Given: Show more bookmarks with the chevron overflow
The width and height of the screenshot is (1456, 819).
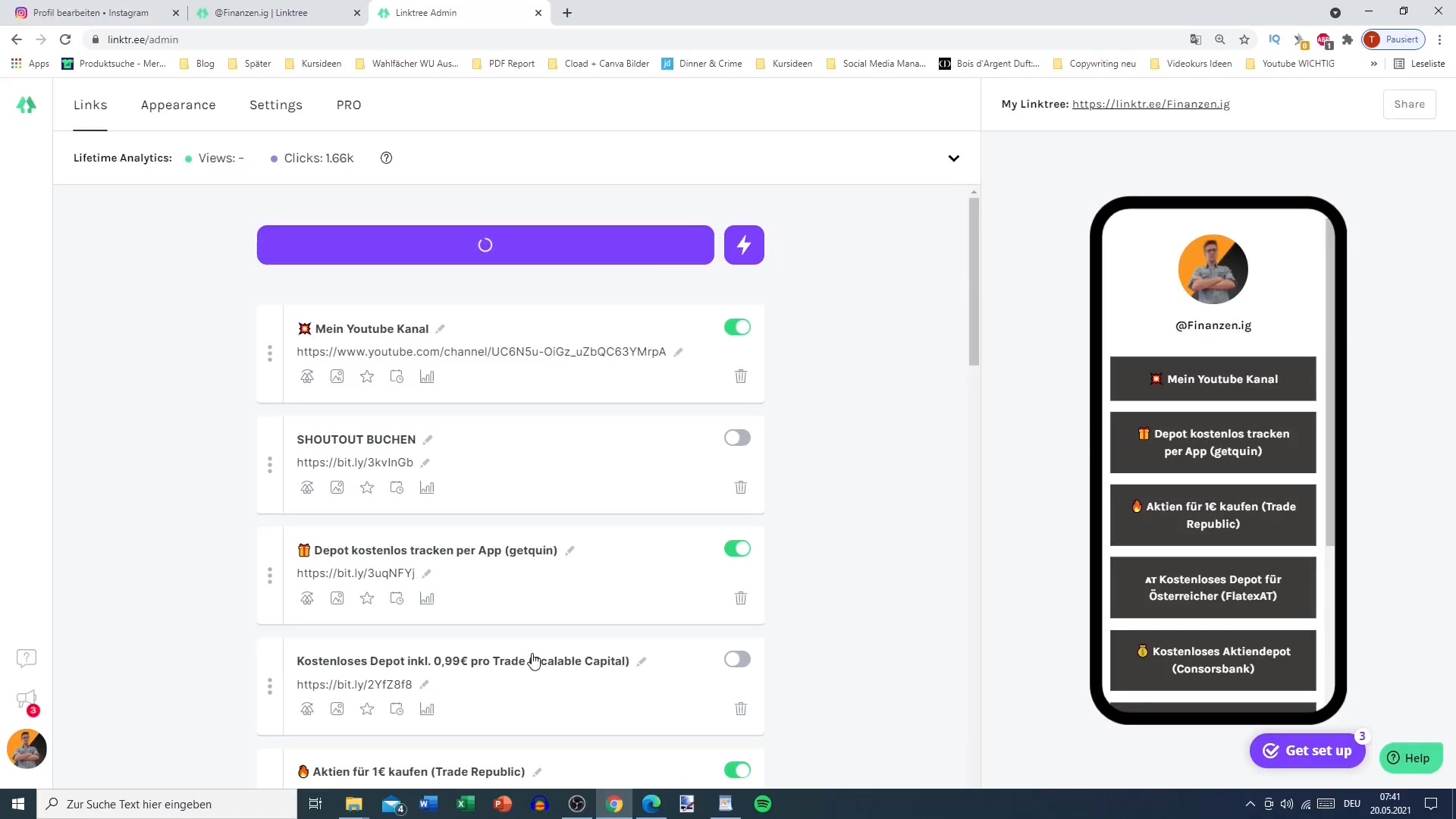Looking at the screenshot, I should pos(1373,64).
